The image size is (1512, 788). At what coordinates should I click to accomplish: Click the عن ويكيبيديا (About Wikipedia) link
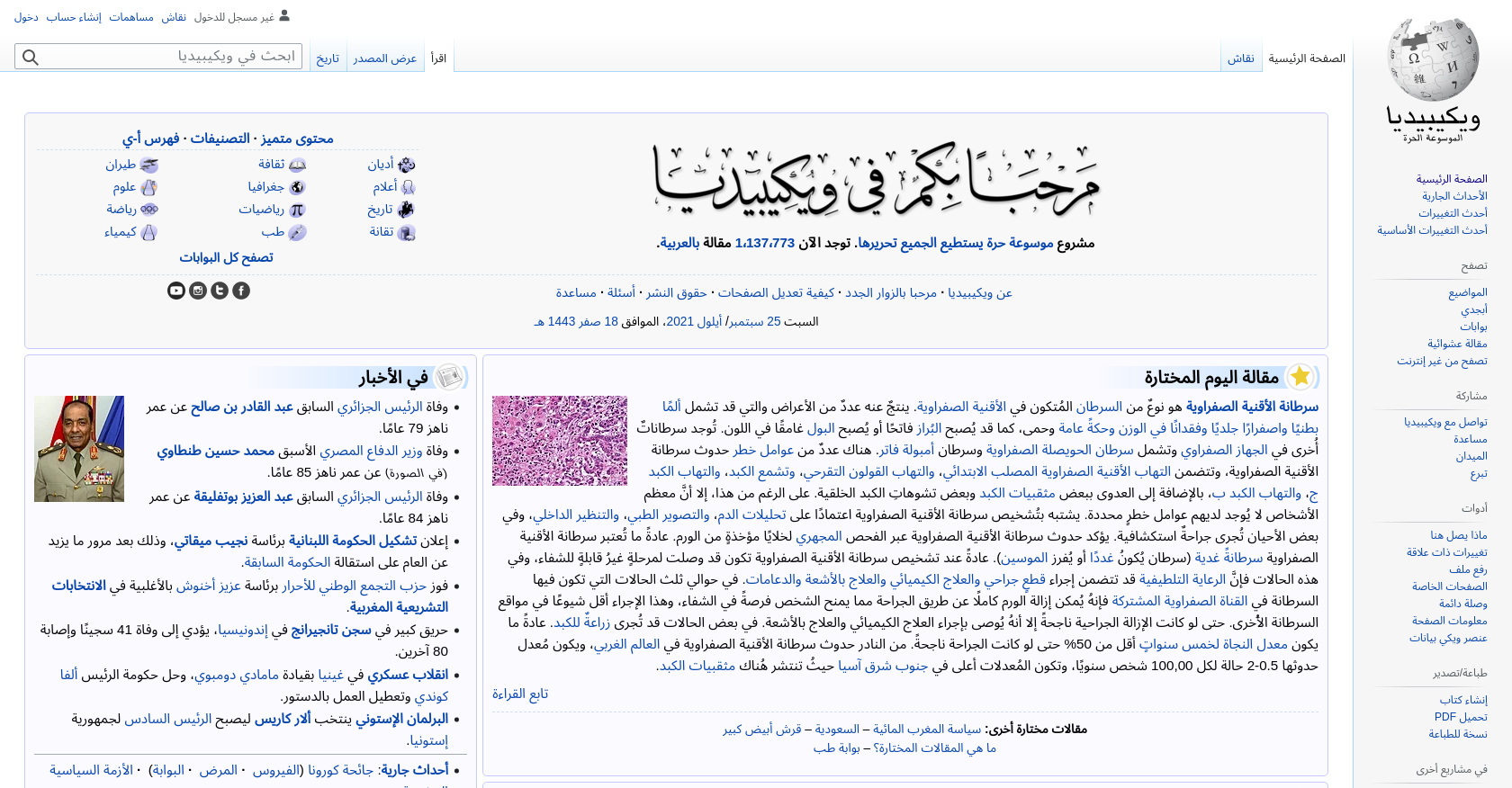(x=980, y=292)
